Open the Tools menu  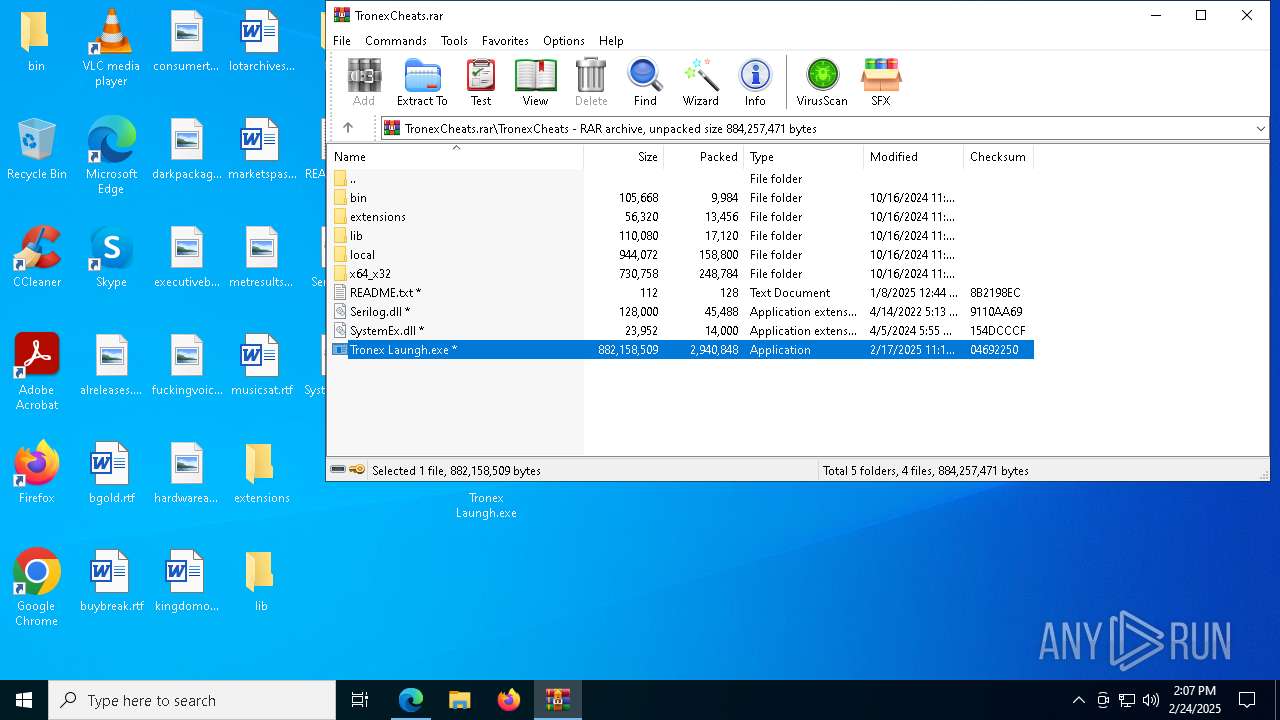pyautogui.click(x=454, y=41)
